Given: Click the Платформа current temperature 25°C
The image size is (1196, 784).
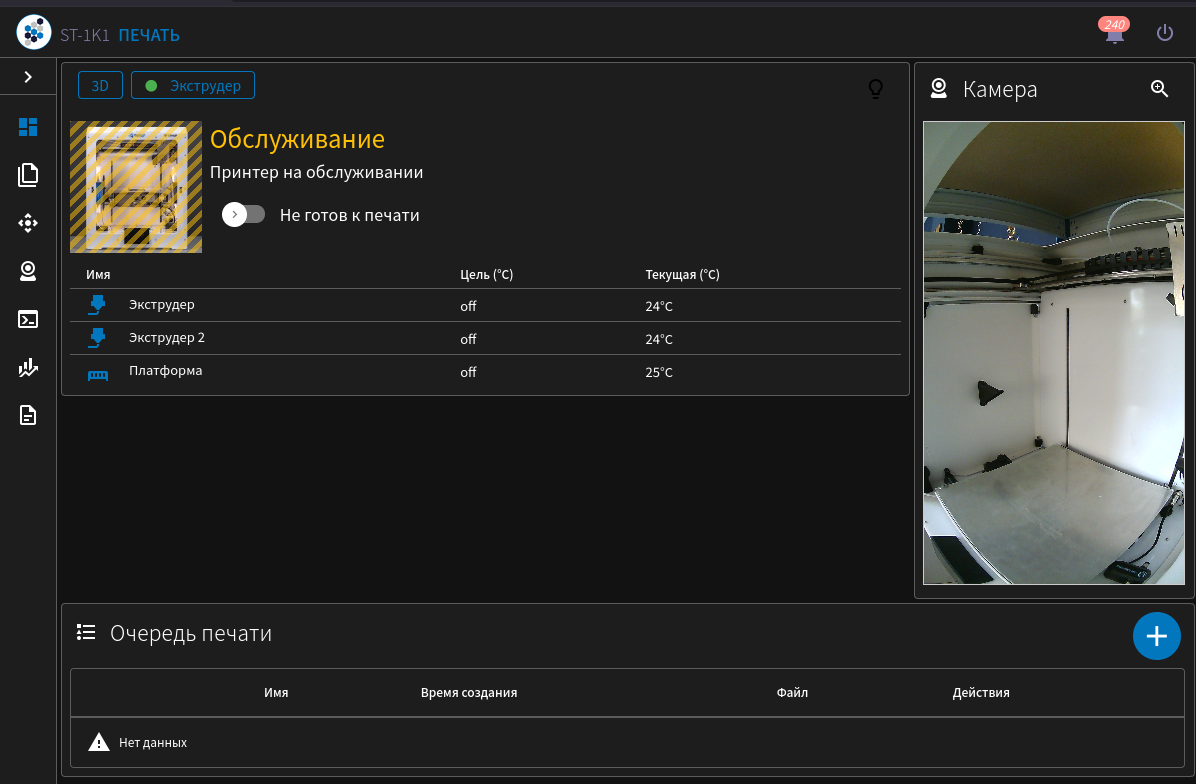Looking at the screenshot, I should click(659, 372).
